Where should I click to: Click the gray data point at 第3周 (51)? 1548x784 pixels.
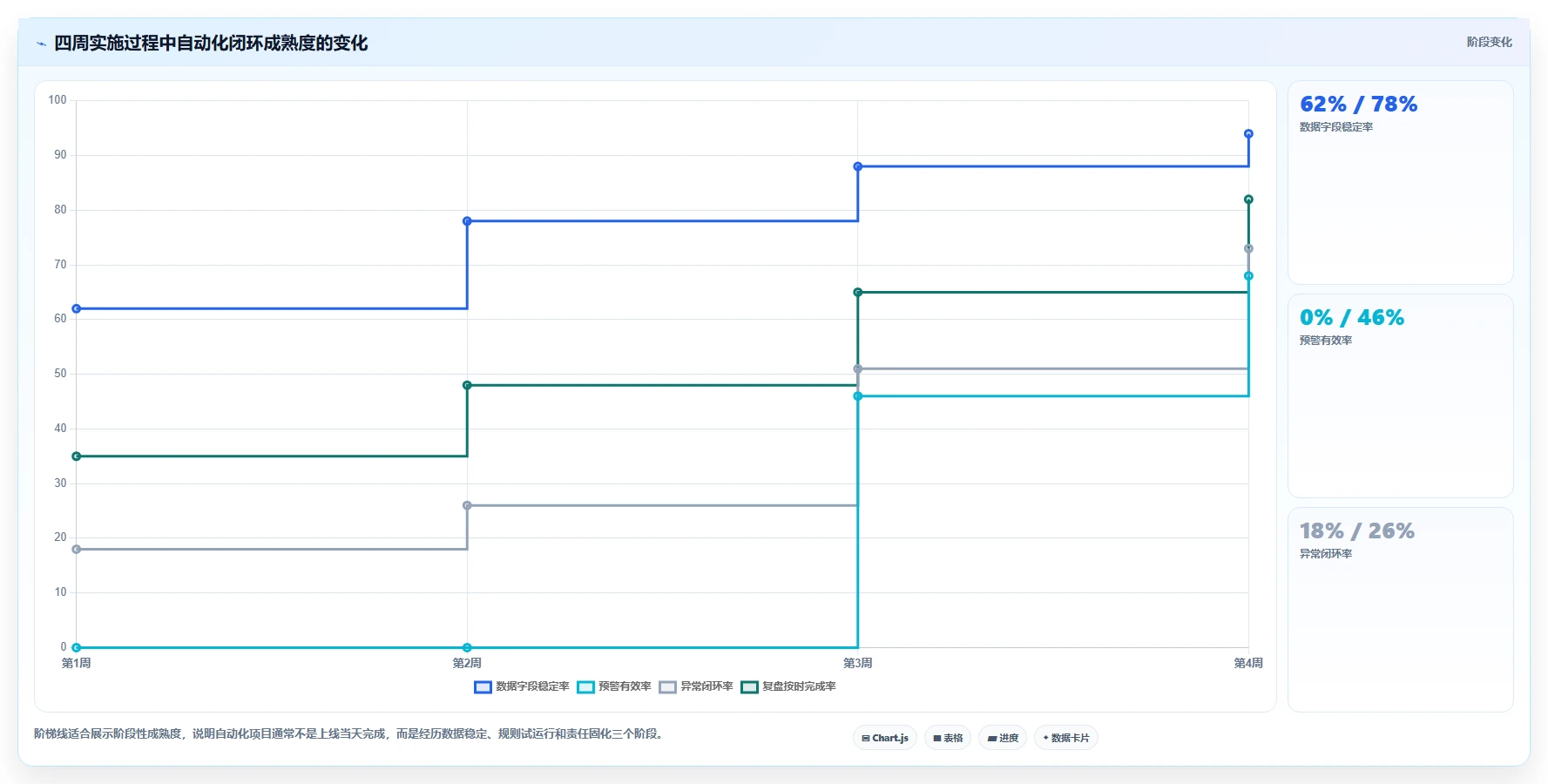(858, 369)
